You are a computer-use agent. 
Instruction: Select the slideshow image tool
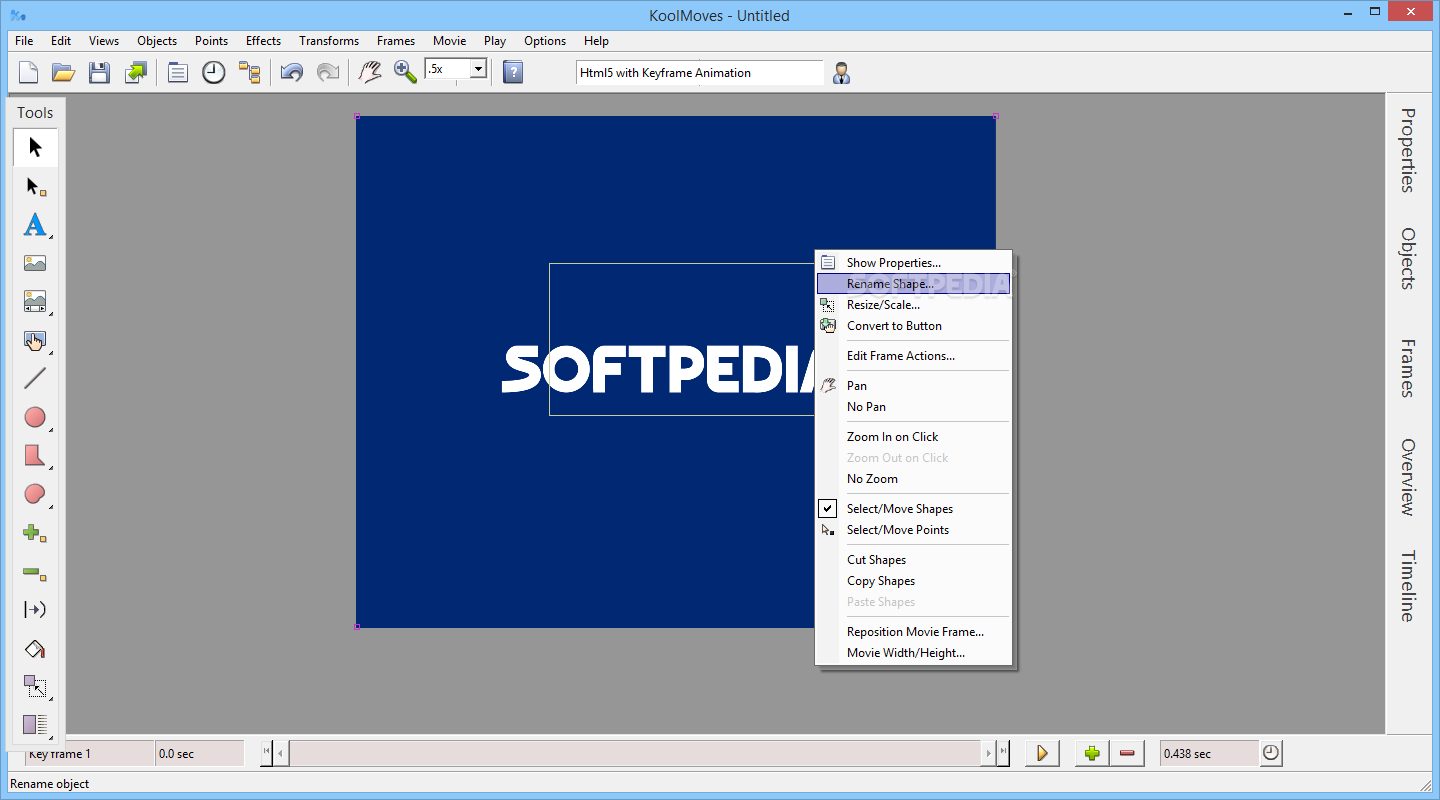(35, 301)
